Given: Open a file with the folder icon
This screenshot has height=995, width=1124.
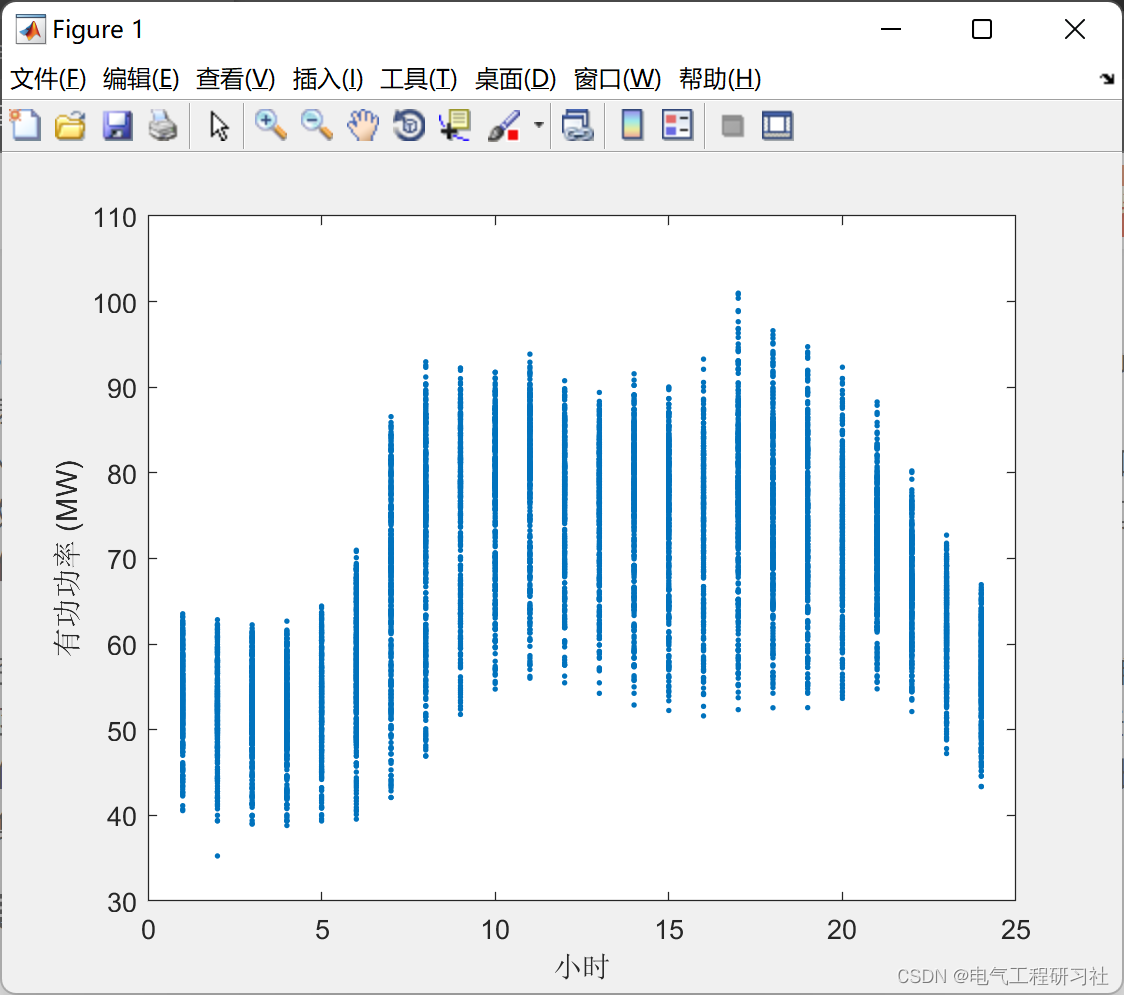Looking at the screenshot, I should pos(70,125).
